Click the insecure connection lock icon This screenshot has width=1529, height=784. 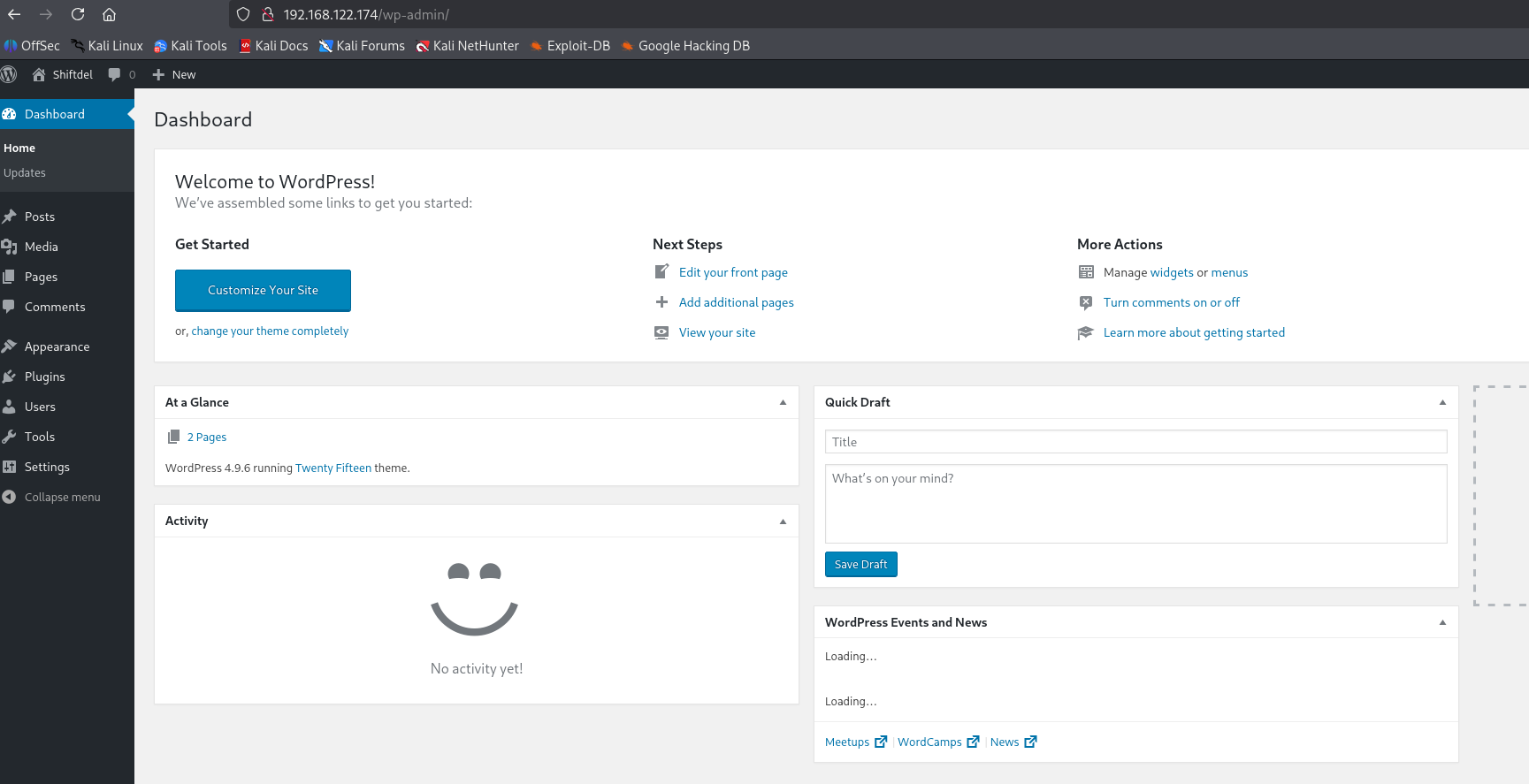pyautogui.click(x=267, y=14)
